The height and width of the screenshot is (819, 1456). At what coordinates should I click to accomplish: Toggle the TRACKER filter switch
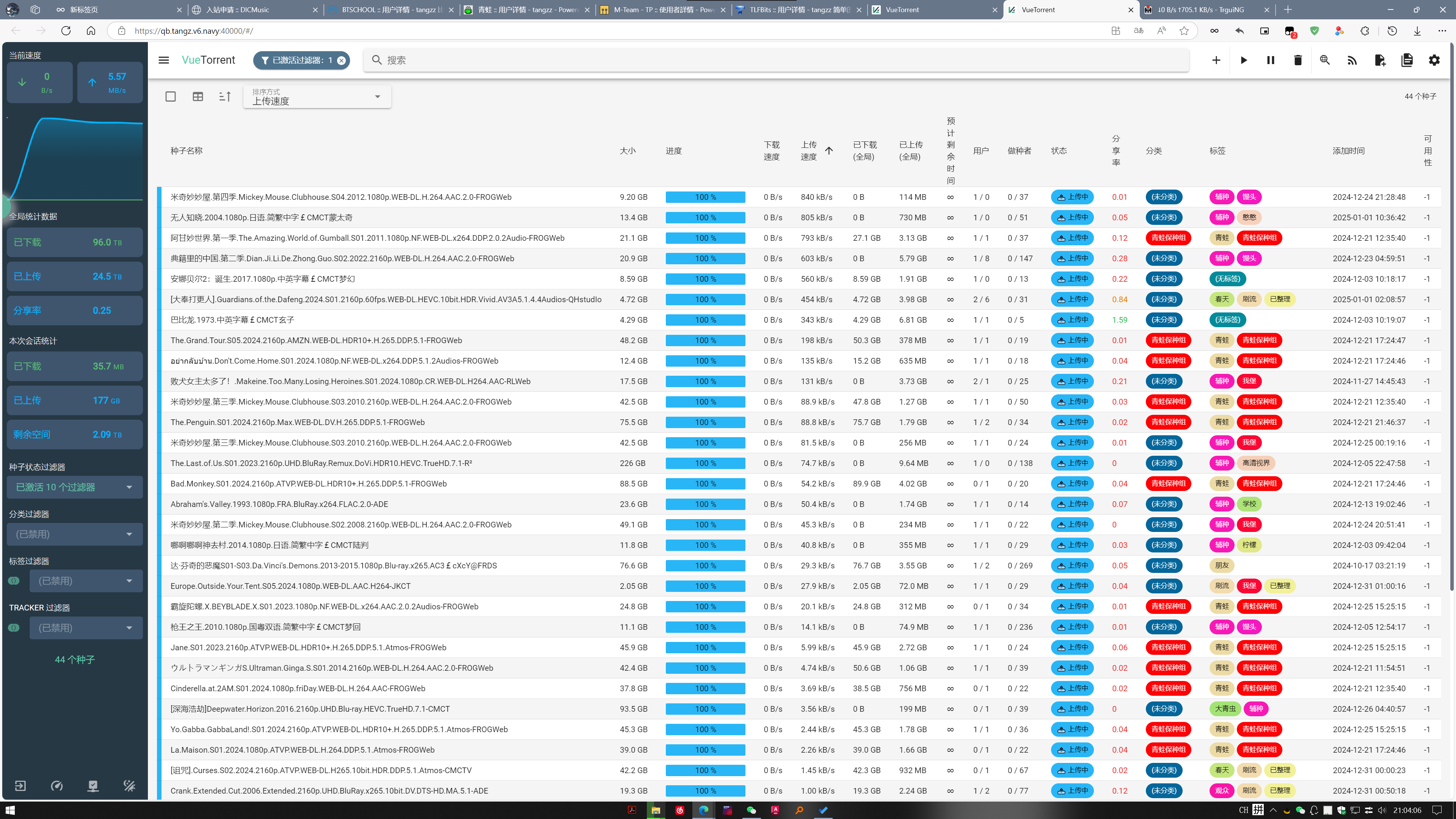[14, 628]
